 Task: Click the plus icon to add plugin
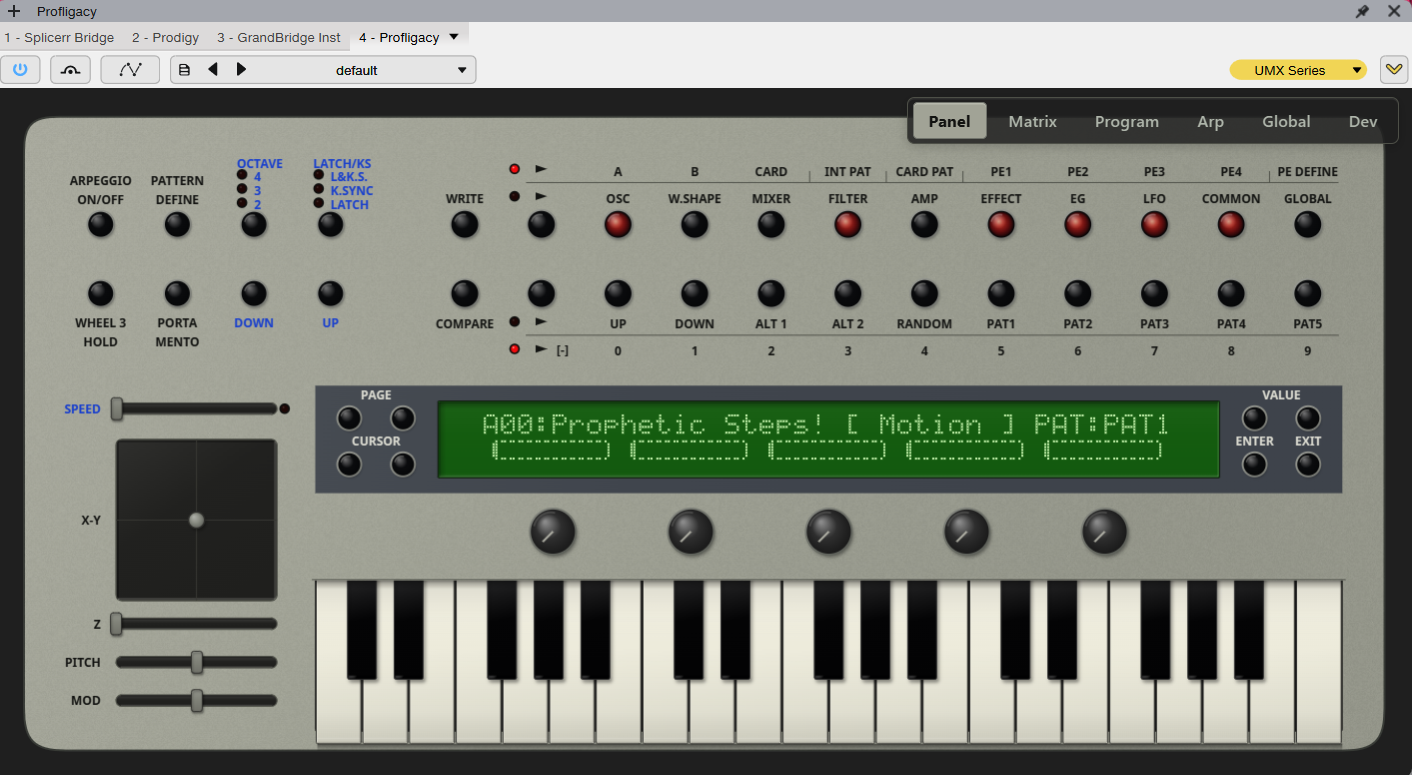14,11
